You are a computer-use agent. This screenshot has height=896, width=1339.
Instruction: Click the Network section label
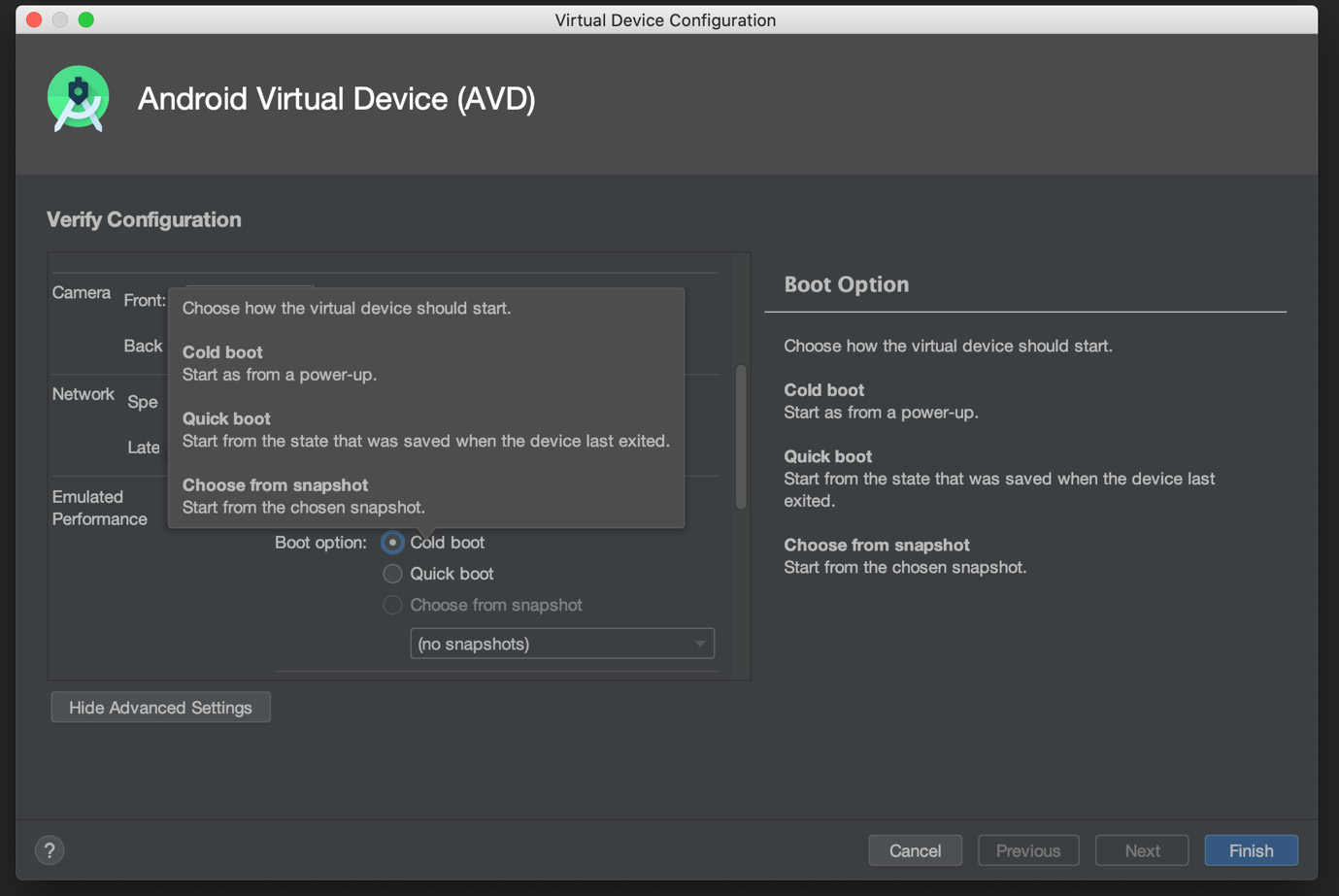84,394
